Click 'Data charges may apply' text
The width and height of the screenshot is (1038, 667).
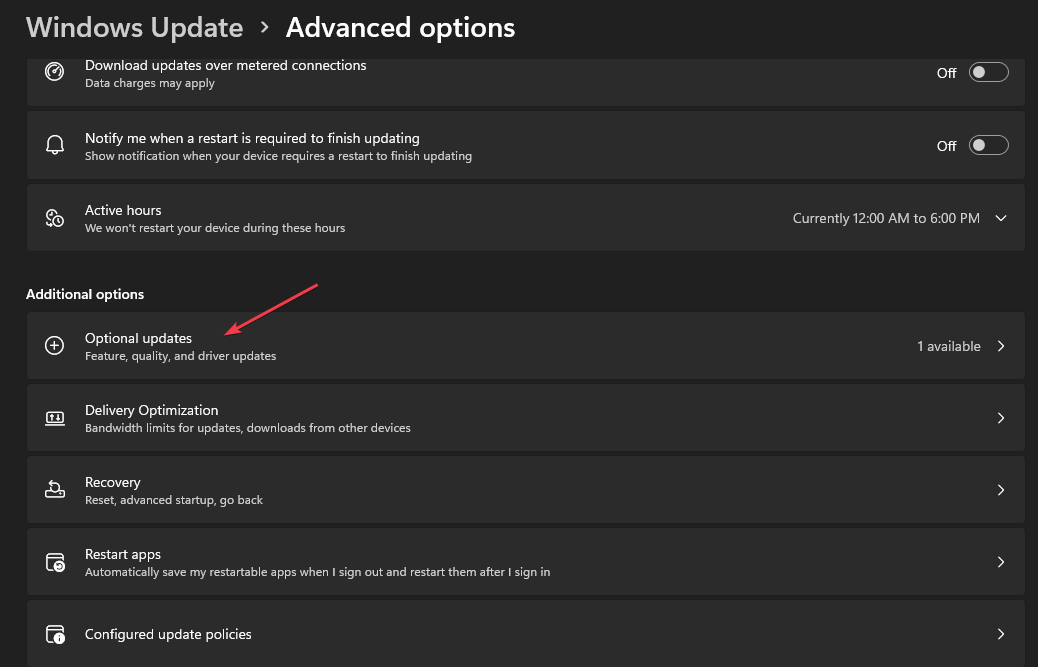(x=150, y=83)
